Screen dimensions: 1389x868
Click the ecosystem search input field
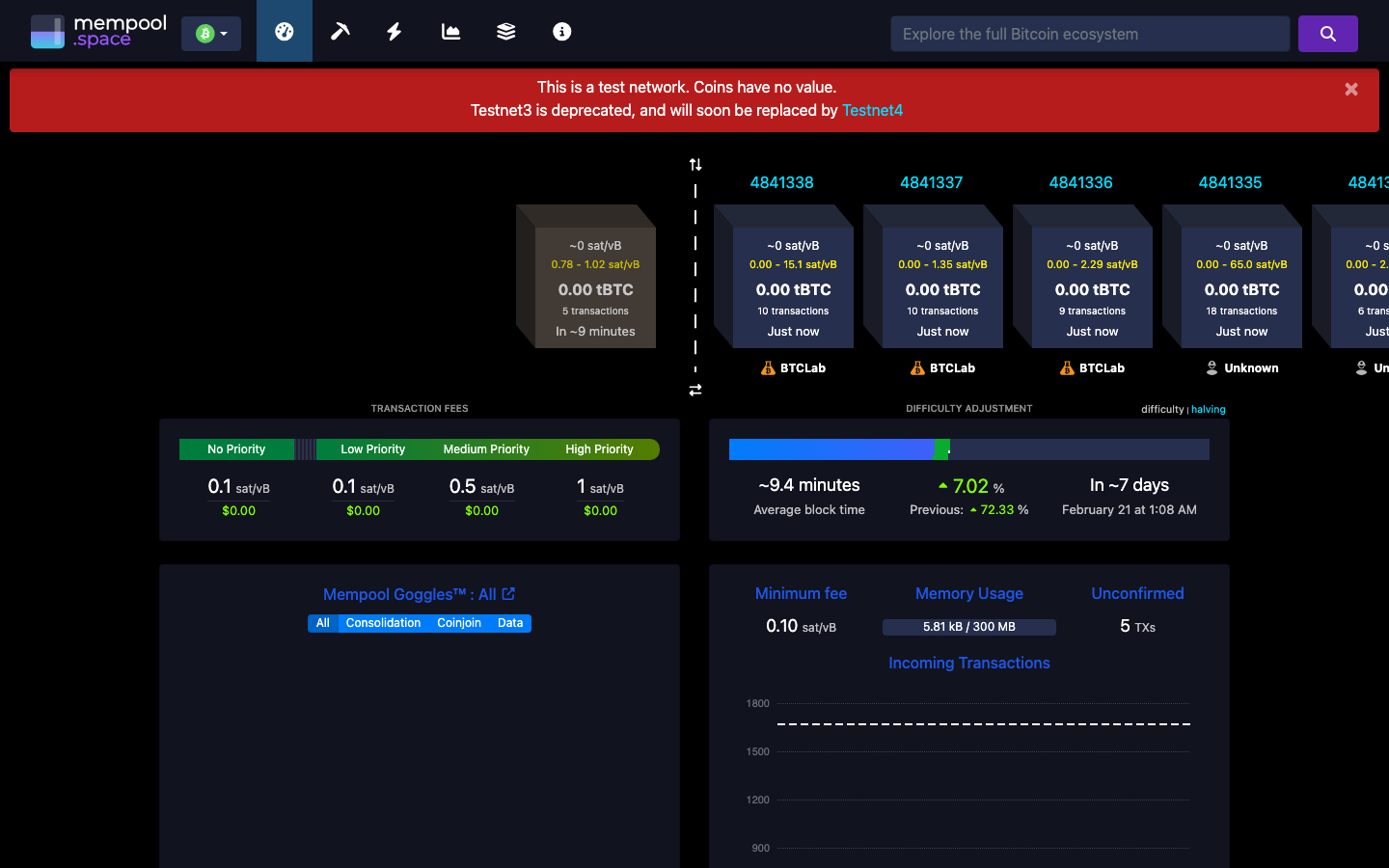point(1090,33)
